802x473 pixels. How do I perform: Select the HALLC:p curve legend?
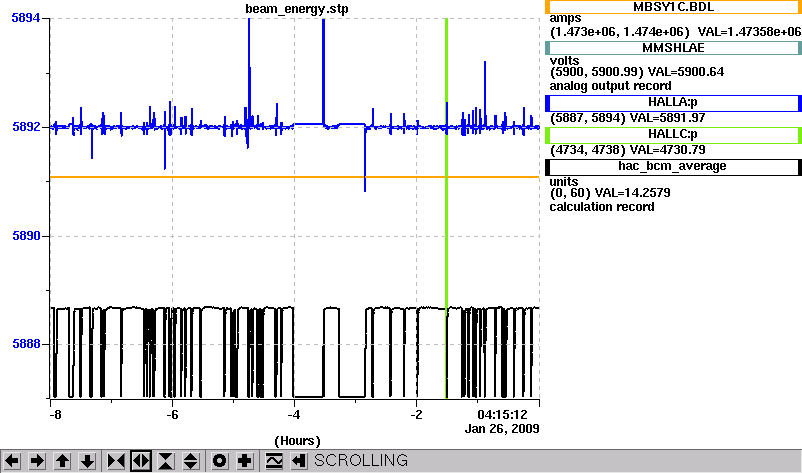(673, 135)
